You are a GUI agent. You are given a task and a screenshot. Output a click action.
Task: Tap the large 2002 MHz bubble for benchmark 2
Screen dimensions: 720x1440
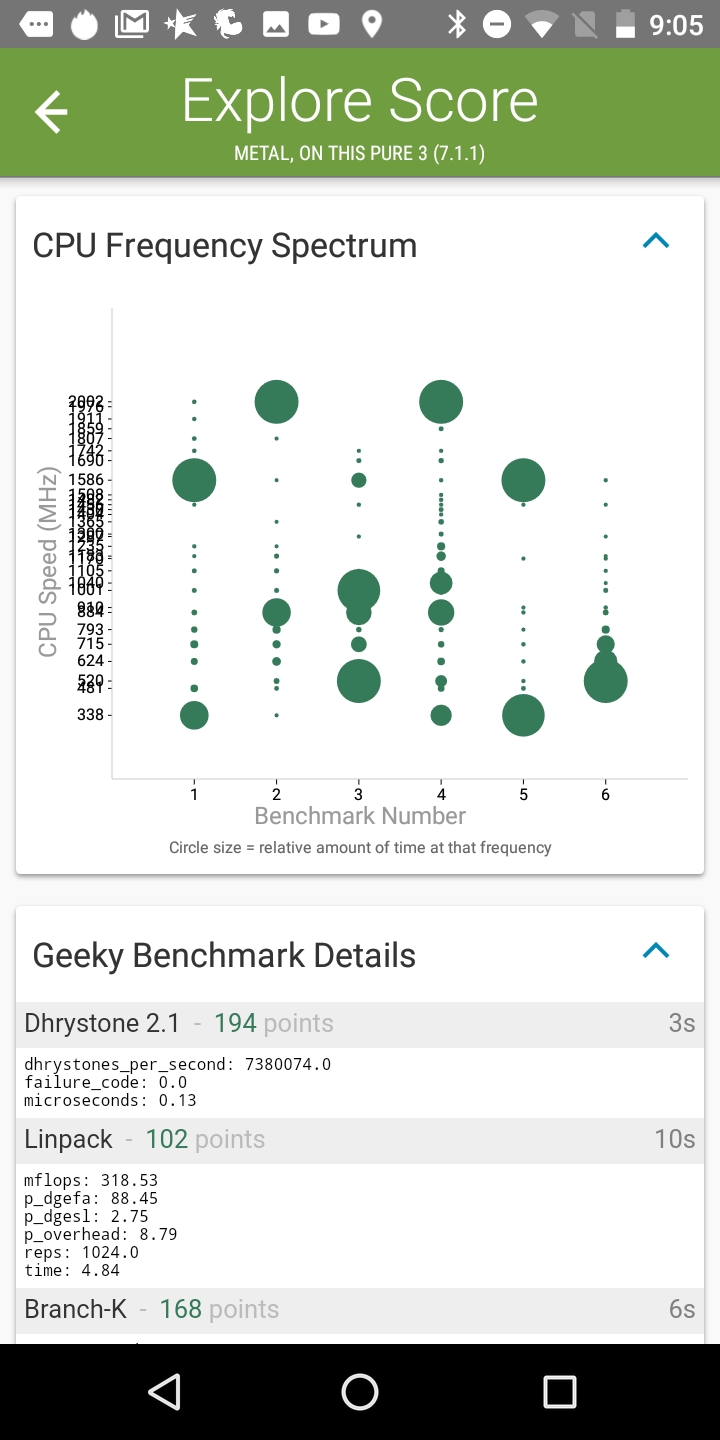pos(277,402)
